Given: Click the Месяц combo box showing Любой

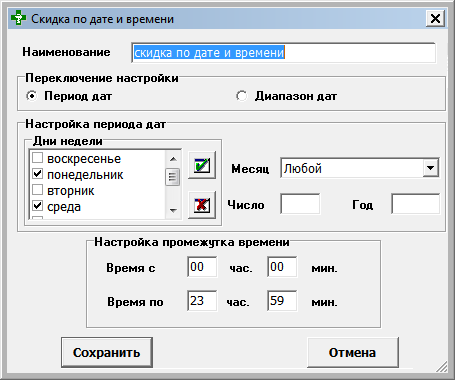Looking at the screenshot, I should coord(360,168).
